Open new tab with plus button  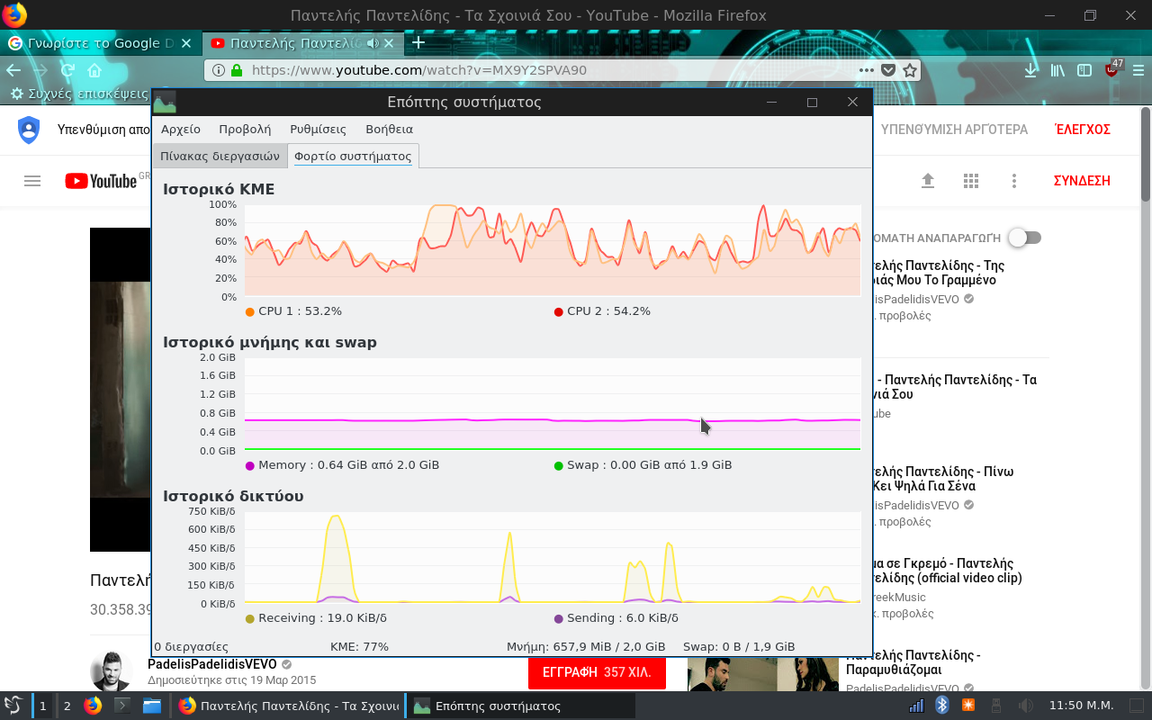418,43
